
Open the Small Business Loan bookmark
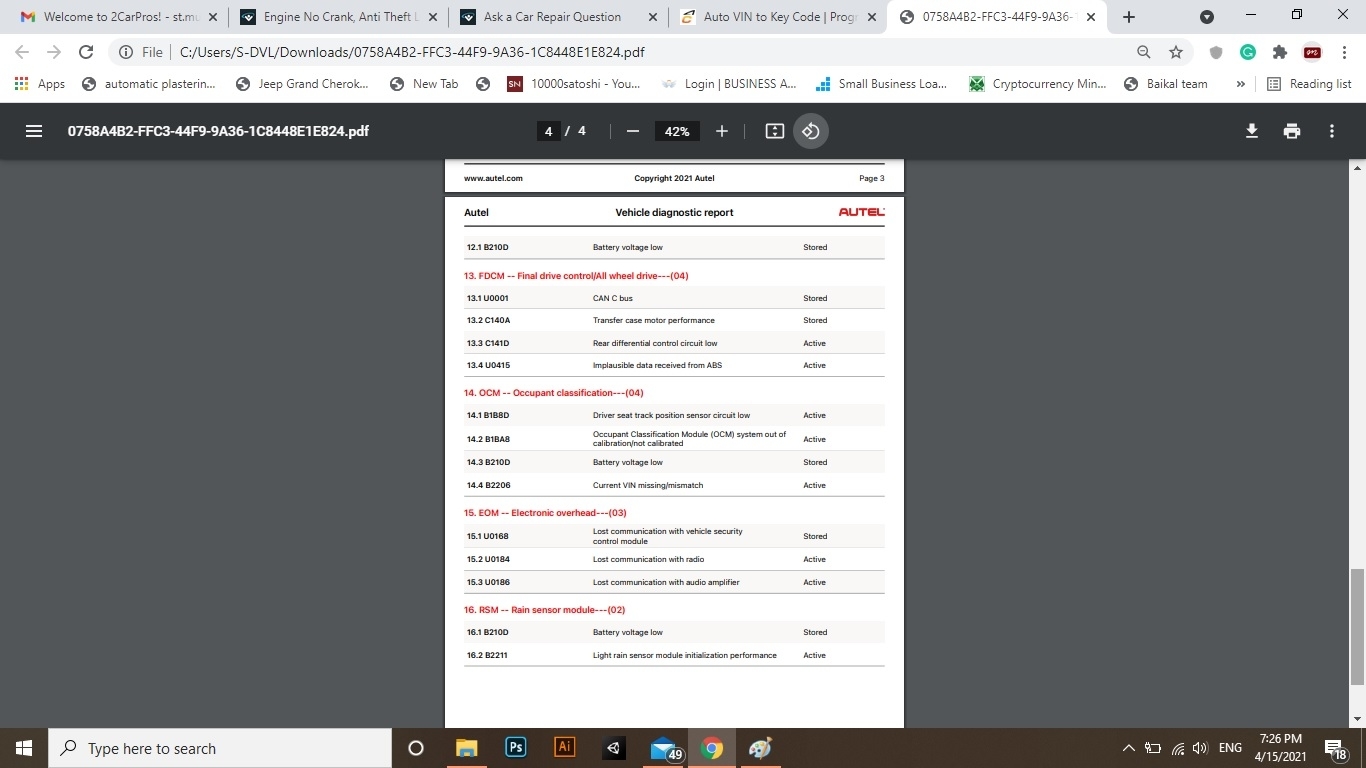point(882,84)
